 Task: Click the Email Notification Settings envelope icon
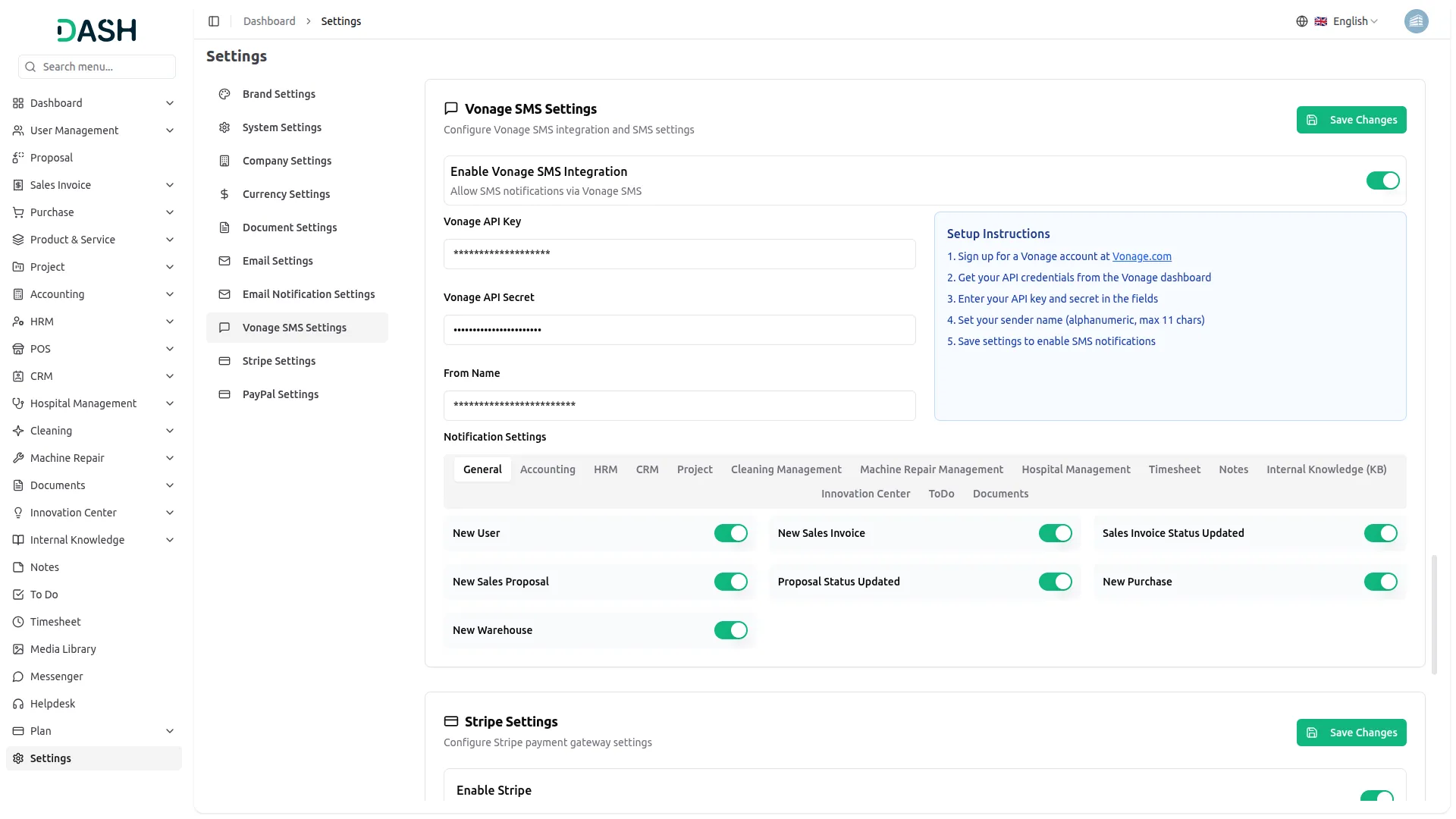[x=224, y=294]
